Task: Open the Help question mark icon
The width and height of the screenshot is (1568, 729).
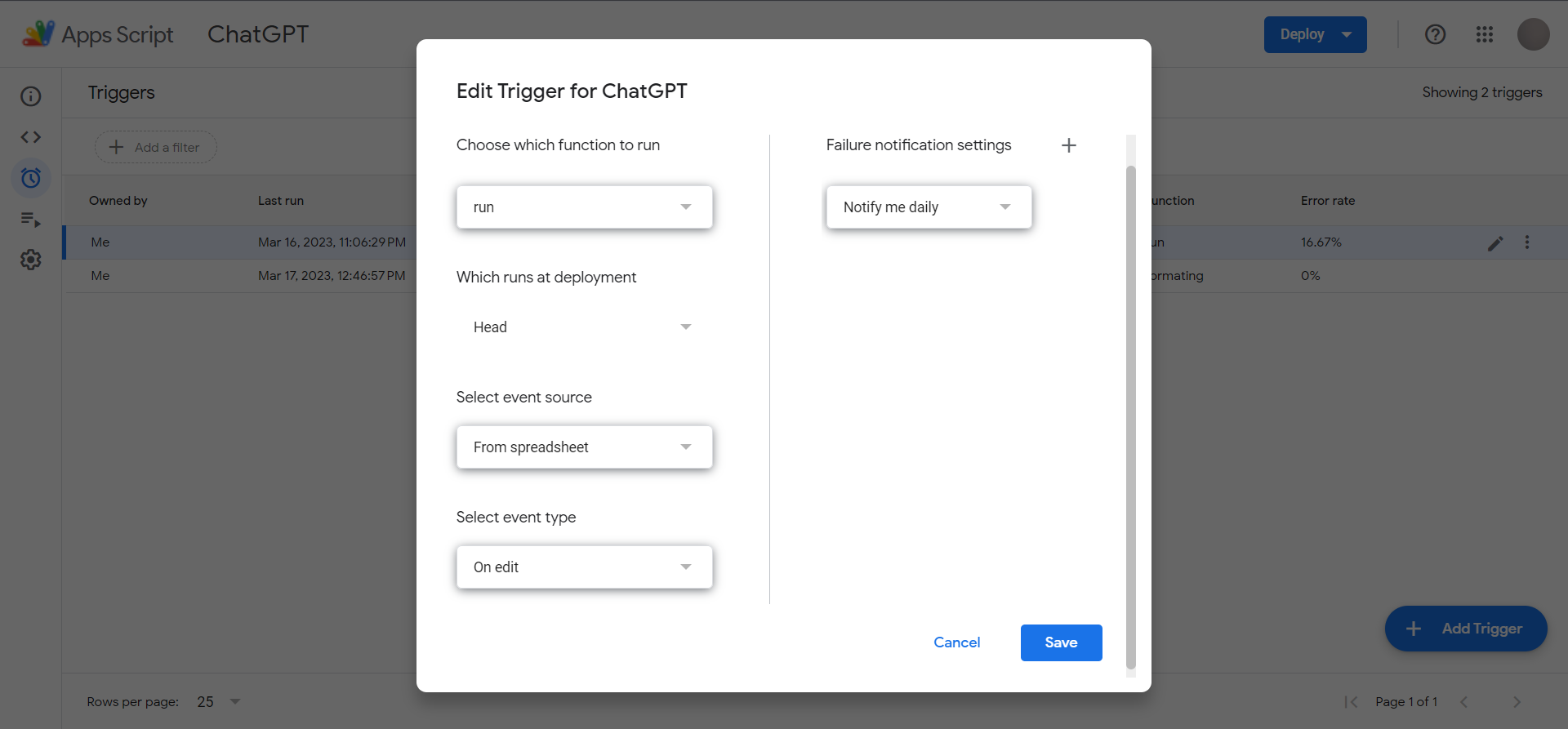Action: pos(1435,34)
